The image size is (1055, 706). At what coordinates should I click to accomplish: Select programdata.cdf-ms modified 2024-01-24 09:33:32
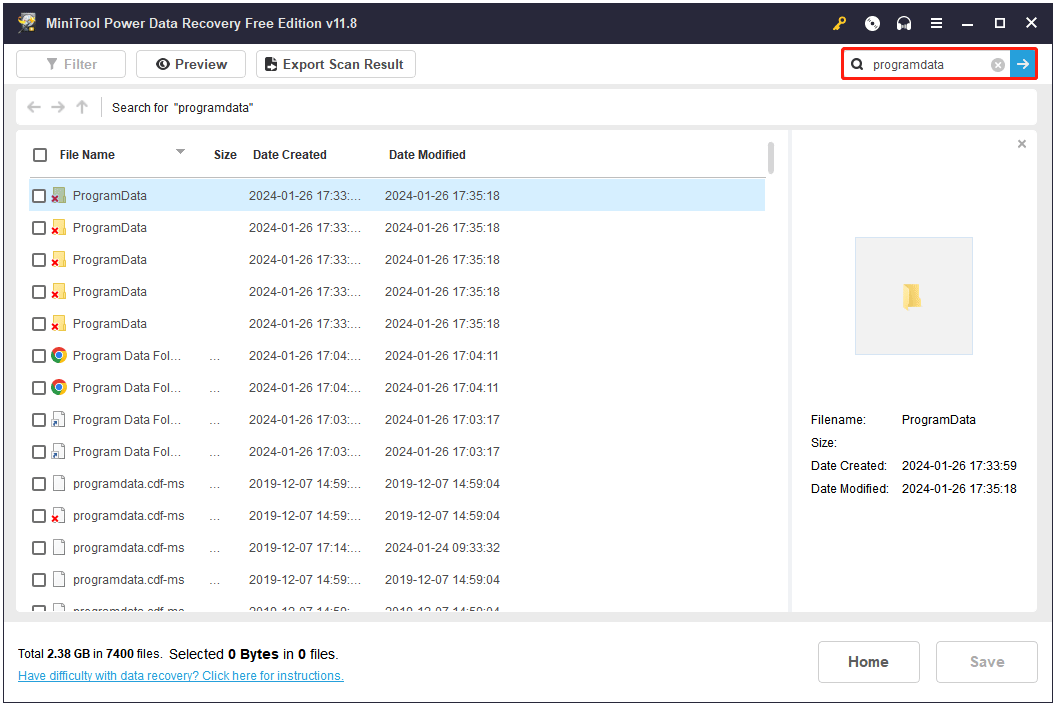397,548
